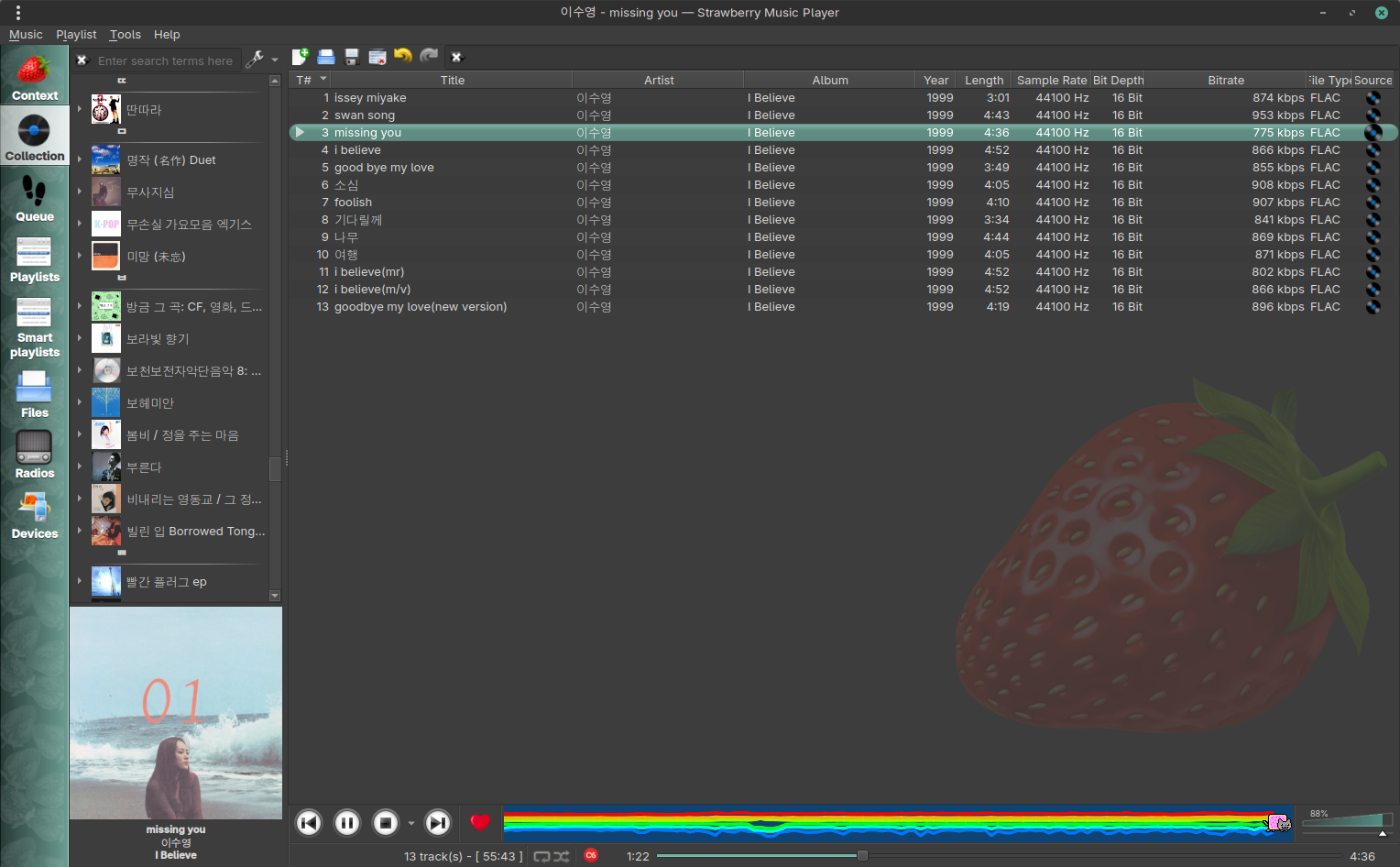Switch to Smart playlists panel
This screenshot has width=1400, height=867.
point(35,328)
